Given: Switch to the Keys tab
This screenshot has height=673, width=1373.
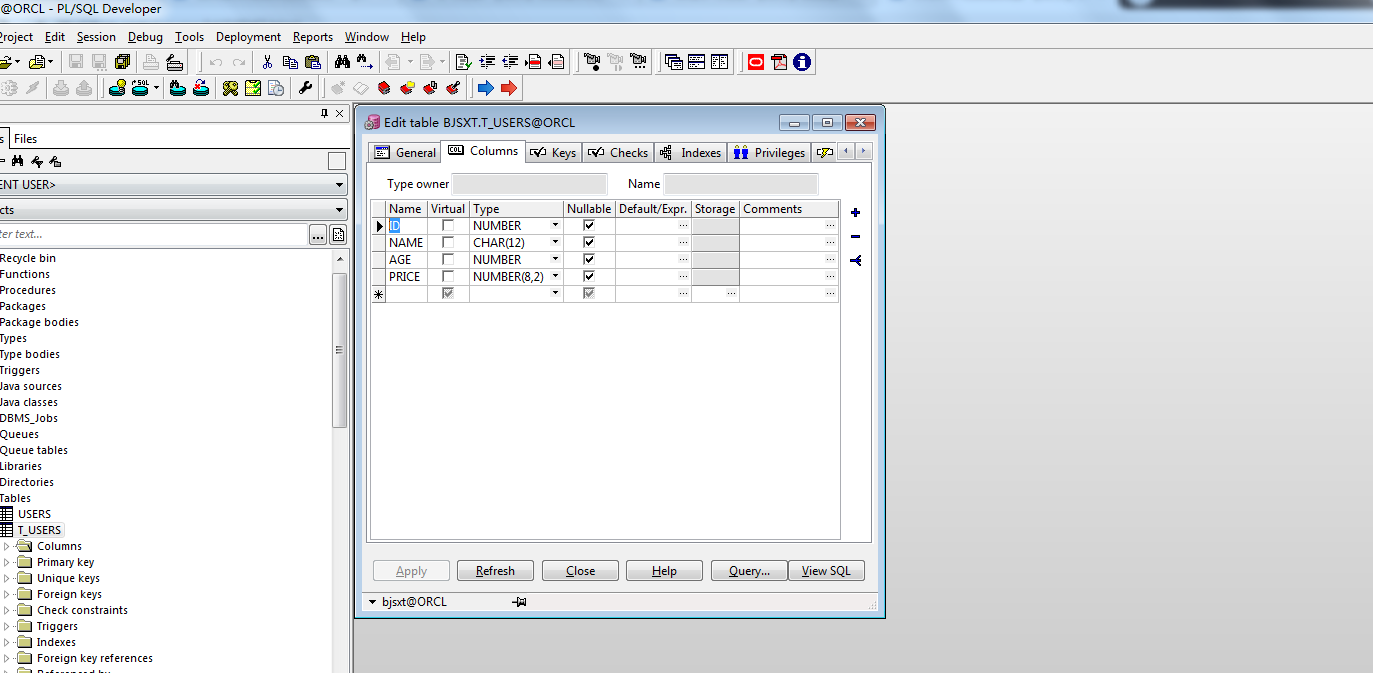Looking at the screenshot, I should [x=553, y=152].
